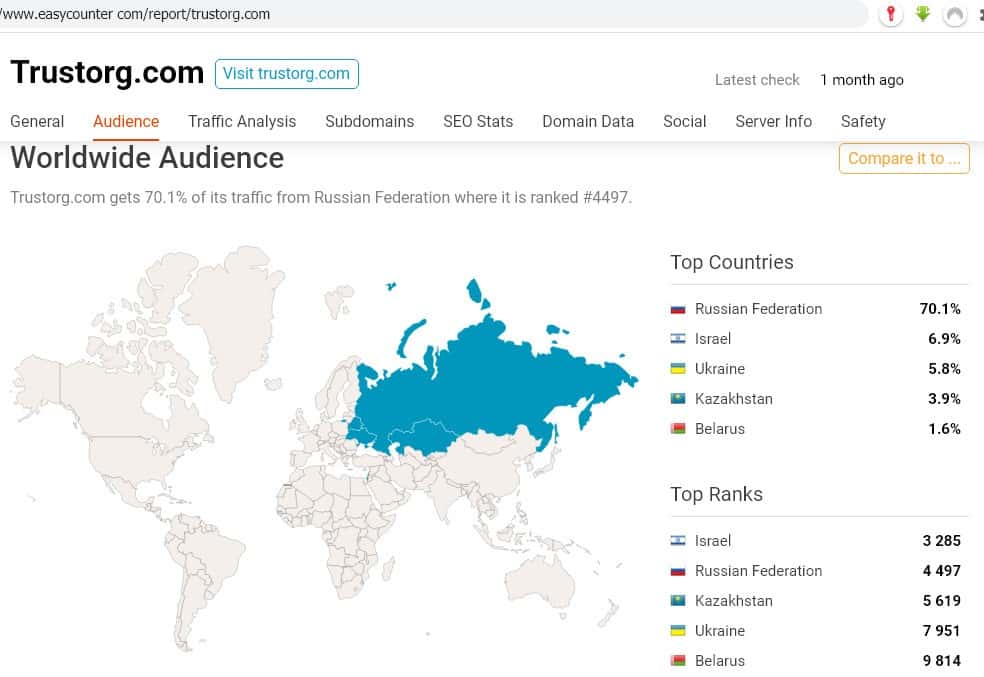Open the Domain Data tab
Screen dimensions: 984x677
pyautogui.click(x=588, y=121)
